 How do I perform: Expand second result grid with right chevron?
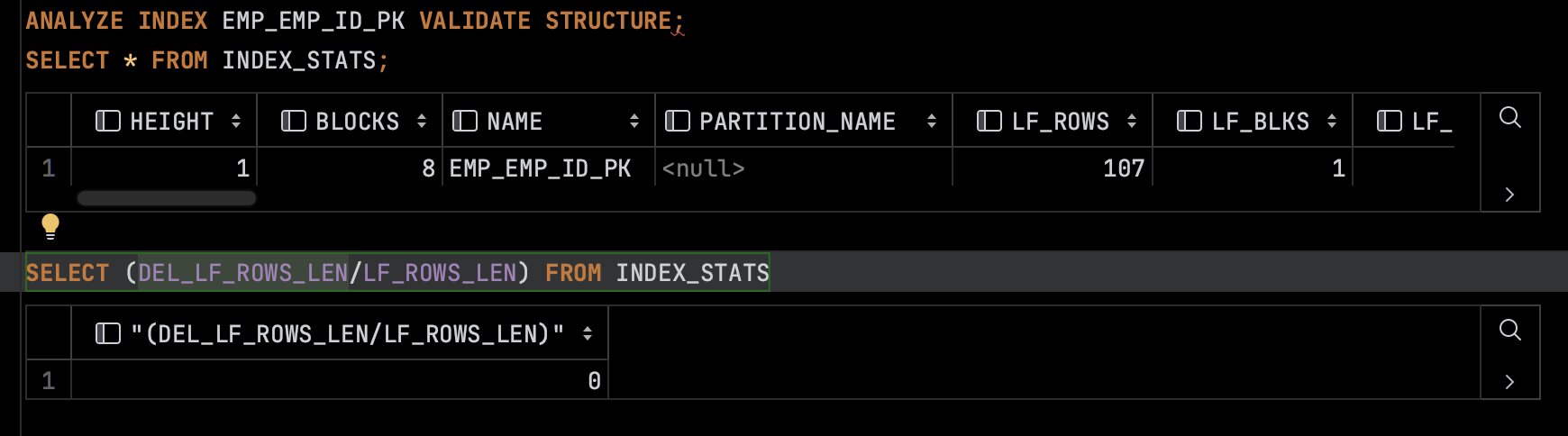(x=1510, y=382)
